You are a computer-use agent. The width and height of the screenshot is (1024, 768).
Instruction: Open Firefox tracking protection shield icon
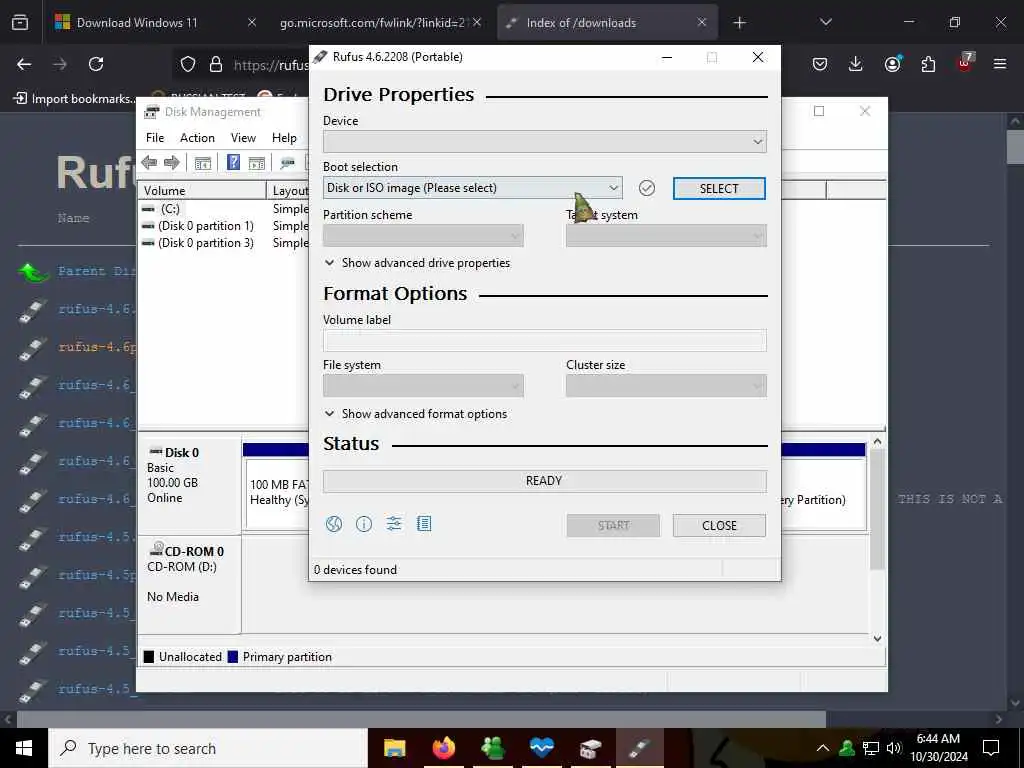tap(188, 64)
